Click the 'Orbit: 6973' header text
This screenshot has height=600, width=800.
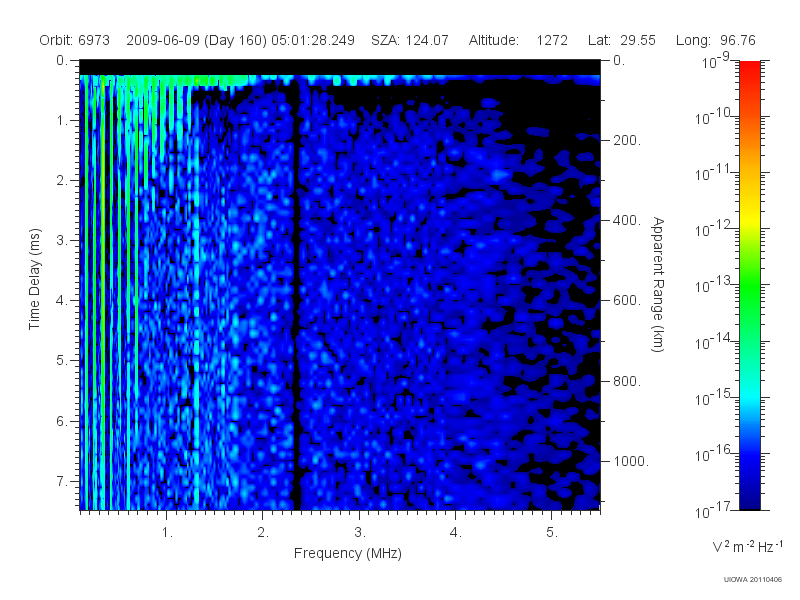click(74, 40)
